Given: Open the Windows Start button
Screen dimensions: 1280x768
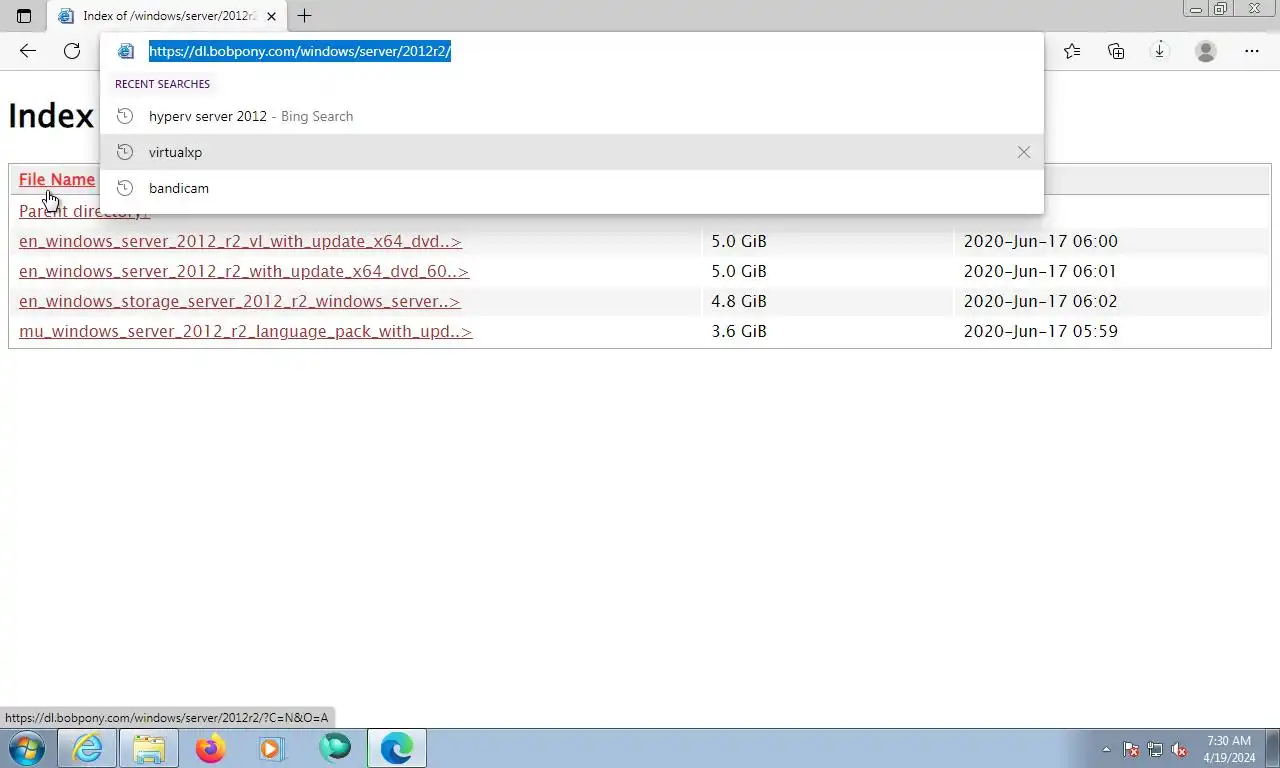Looking at the screenshot, I should [x=27, y=748].
